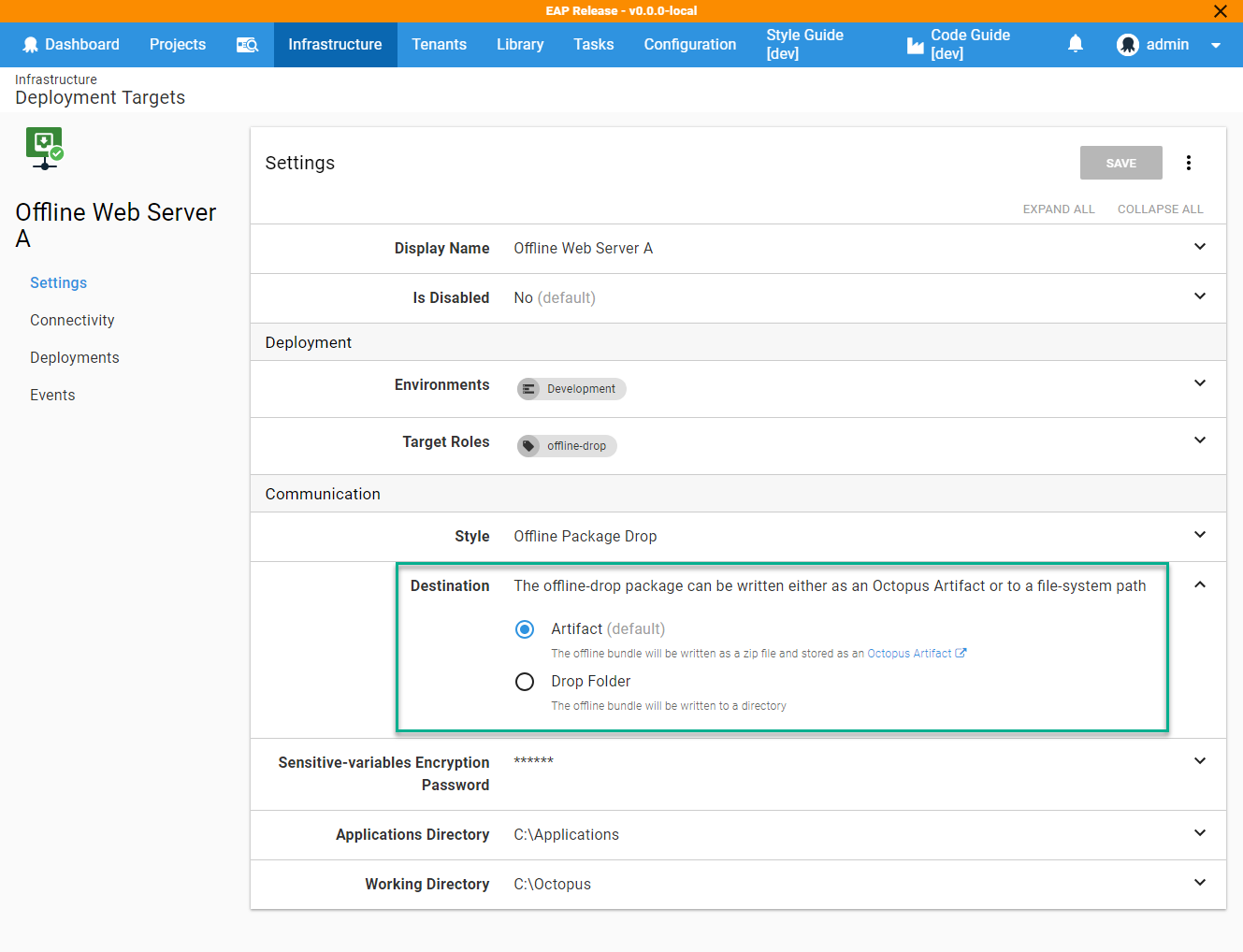This screenshot has height=952, width=1243.
Task: Expand the Applications Directory section
Action: pyautogui.click(x=1200, y=833)
